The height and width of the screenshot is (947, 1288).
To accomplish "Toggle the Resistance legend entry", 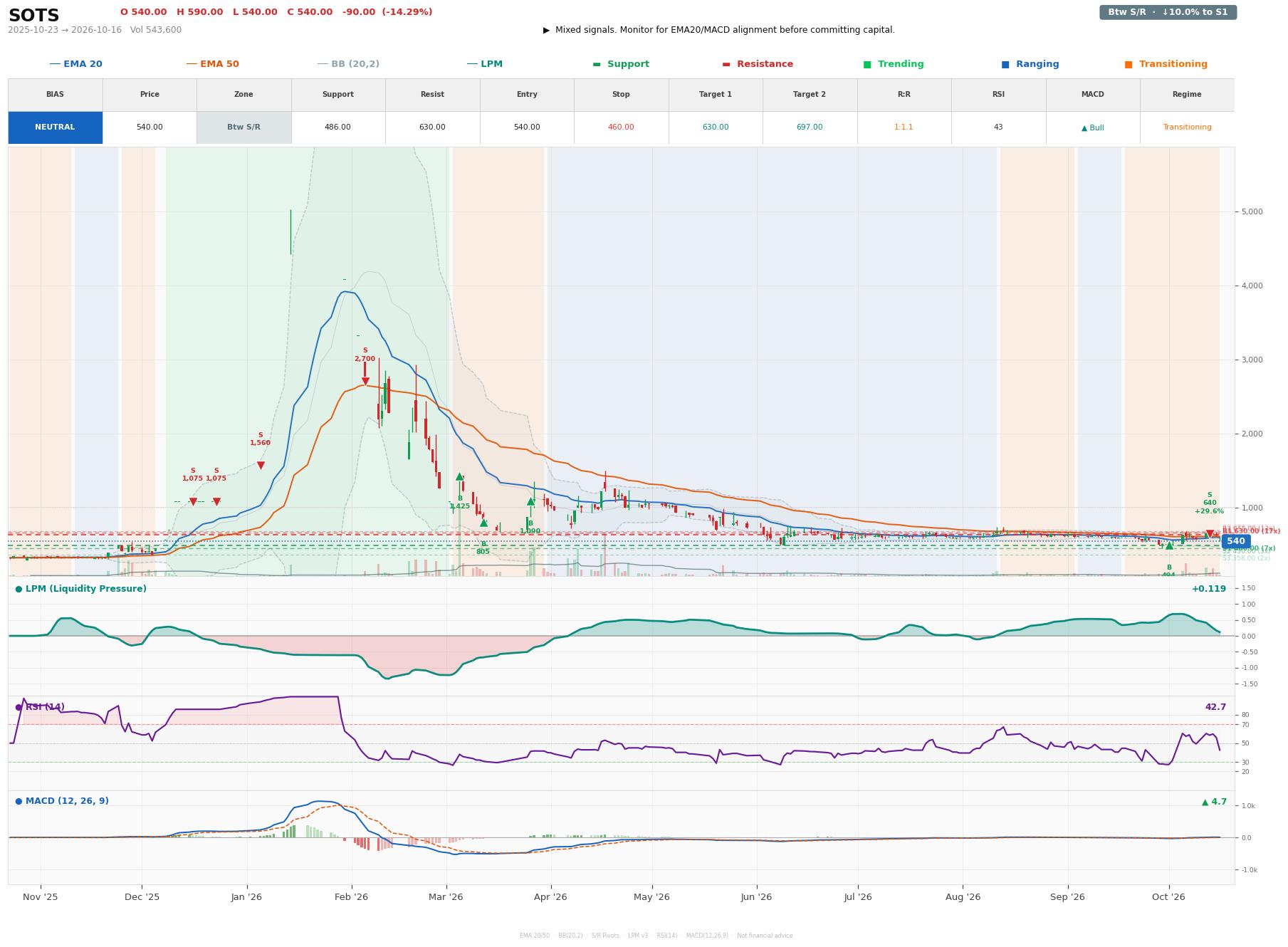I will 758,64.
